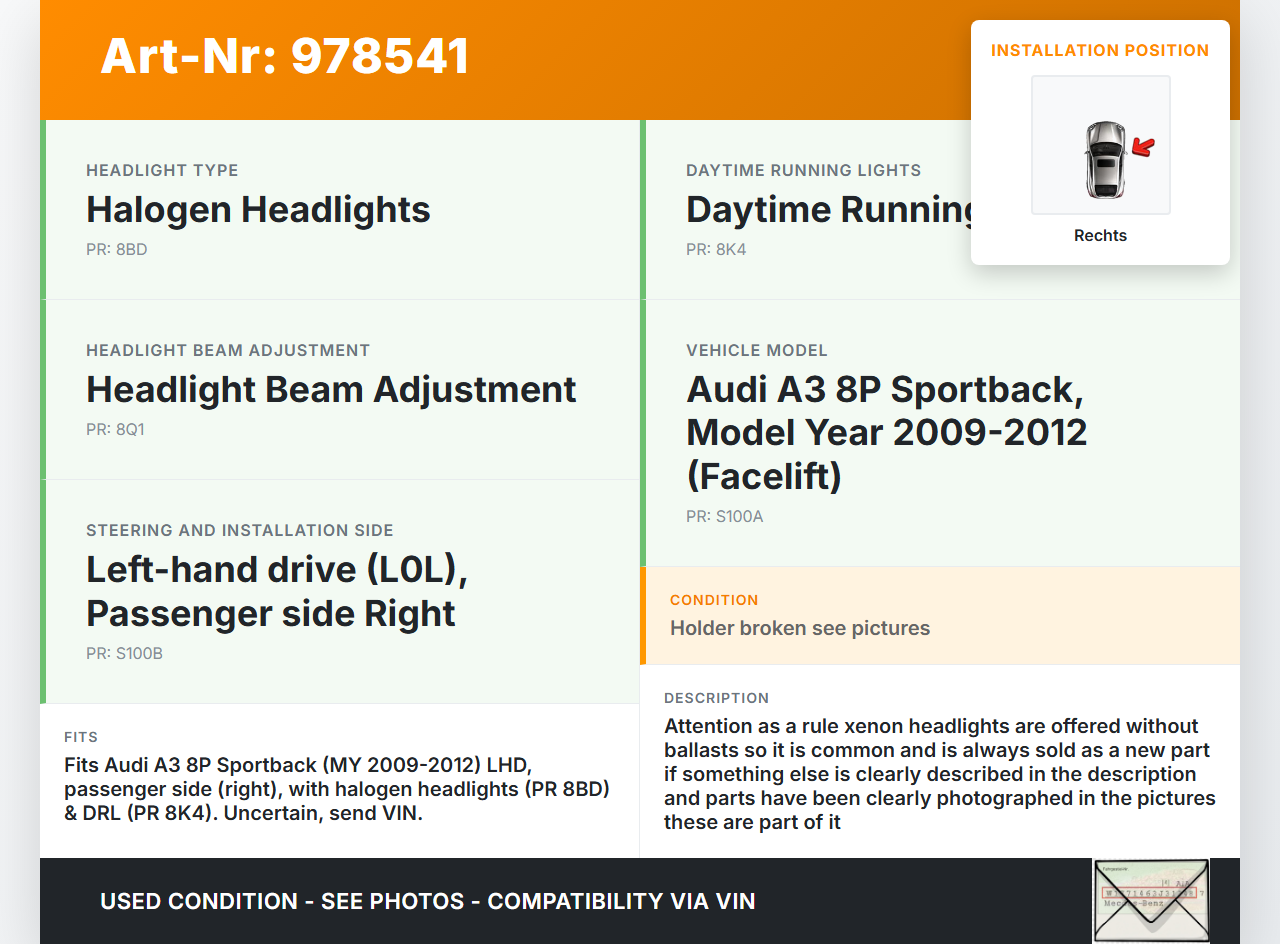The height and width of the screenshot is (944, 1280).
Task: Click the 'FITS' section label
Action: point(81,737)
